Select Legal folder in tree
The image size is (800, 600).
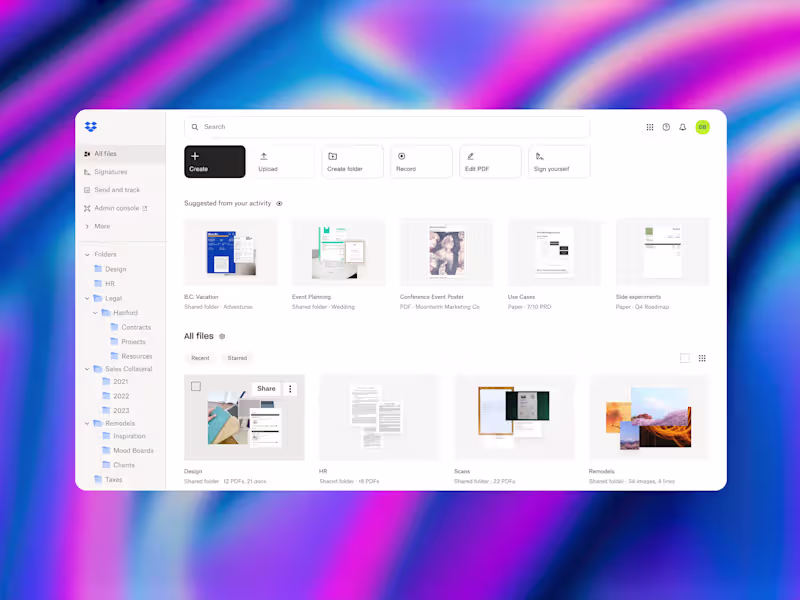[x=108, y=298]
